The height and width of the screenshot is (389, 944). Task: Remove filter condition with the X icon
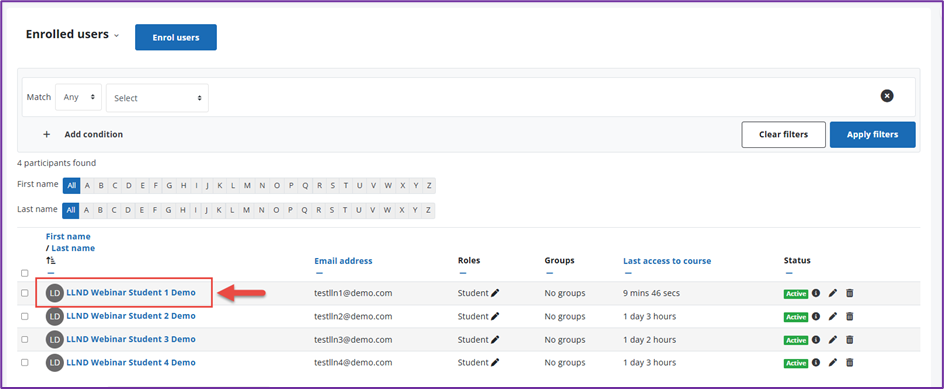pyautogui.click(x=887, y=96)
